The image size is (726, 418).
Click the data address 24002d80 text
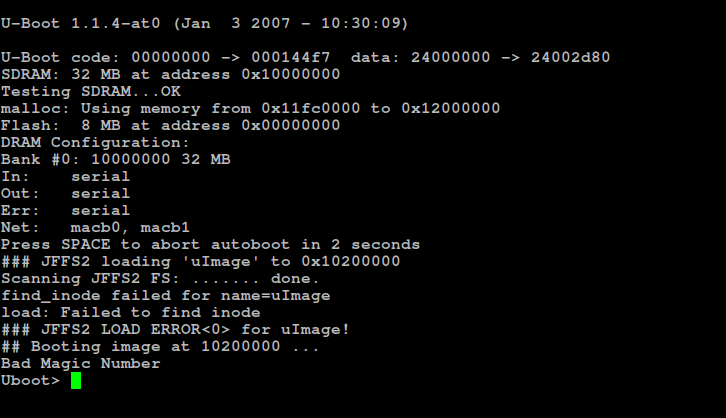(x=570, y=57)
